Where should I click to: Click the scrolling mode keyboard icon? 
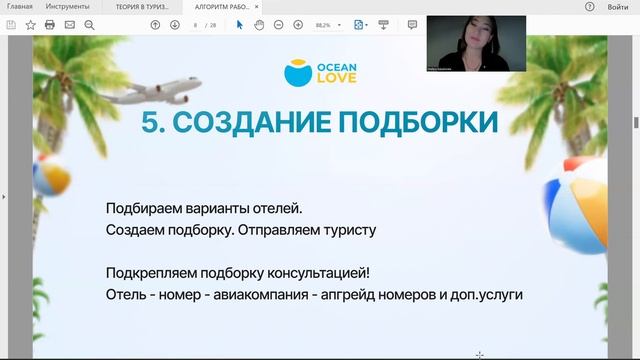(383, 25)
